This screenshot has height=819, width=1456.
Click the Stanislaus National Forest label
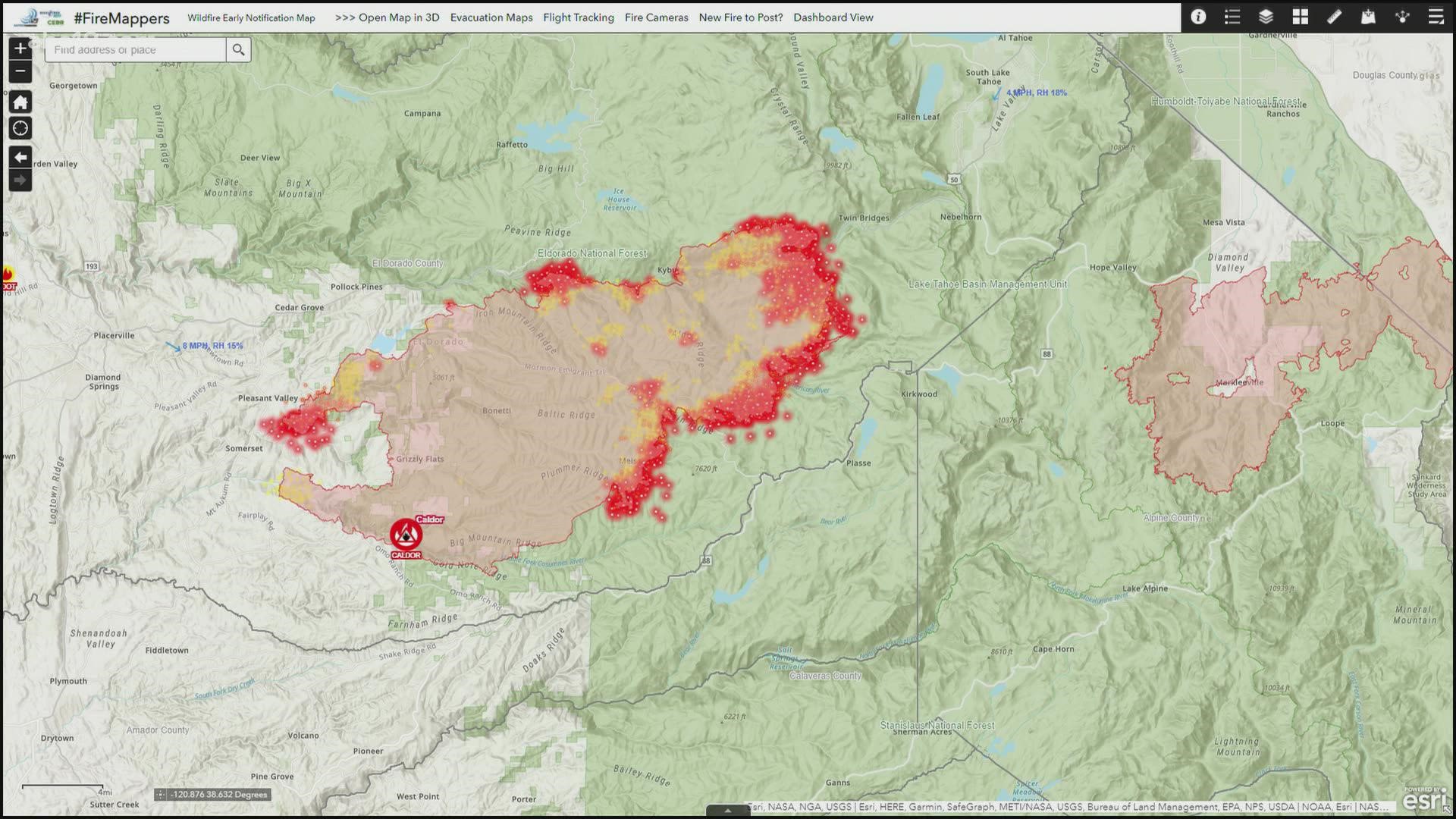(937, 726)
